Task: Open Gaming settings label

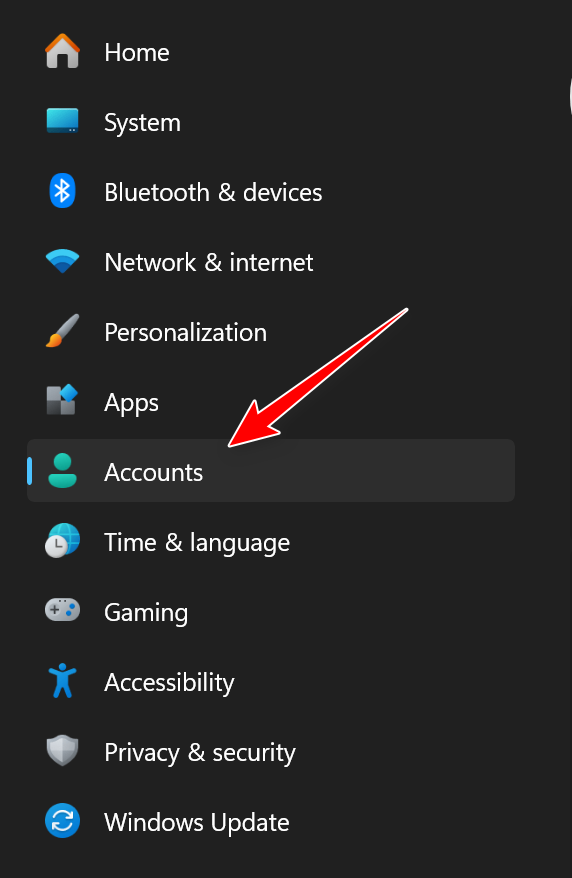Action: point(146,613)
